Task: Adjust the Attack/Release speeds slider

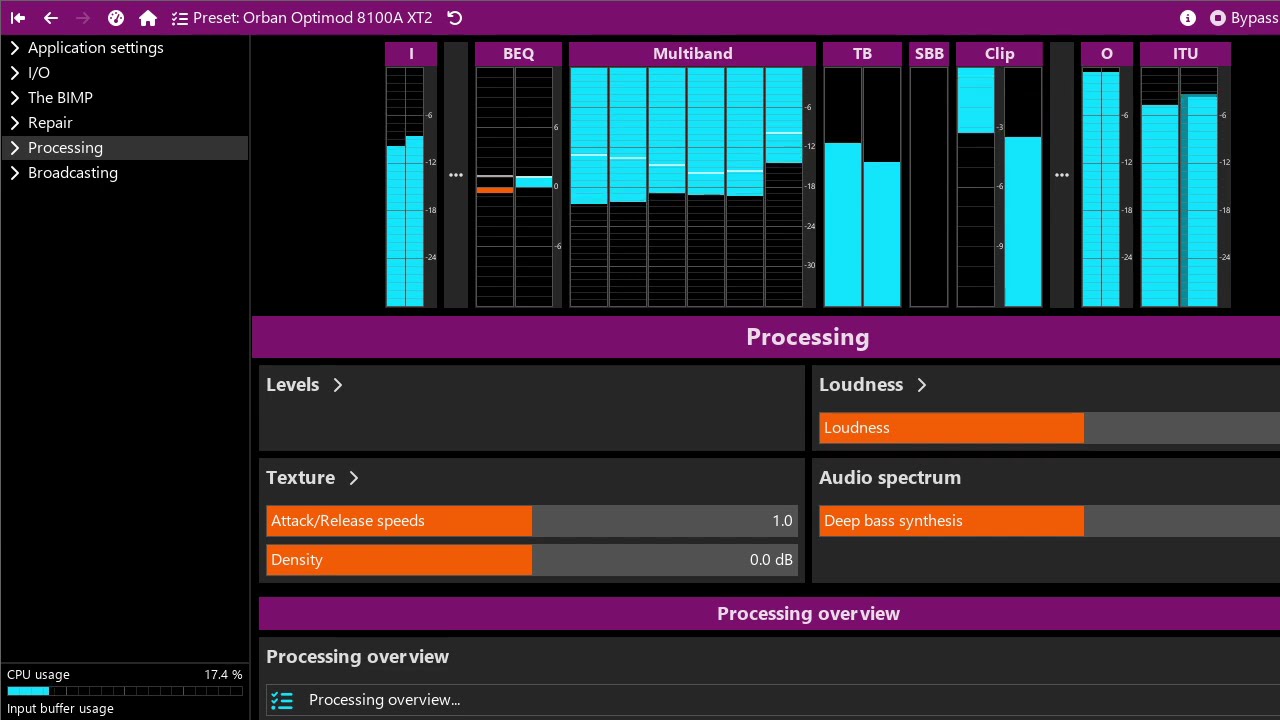Action: [x=532, y=521]
